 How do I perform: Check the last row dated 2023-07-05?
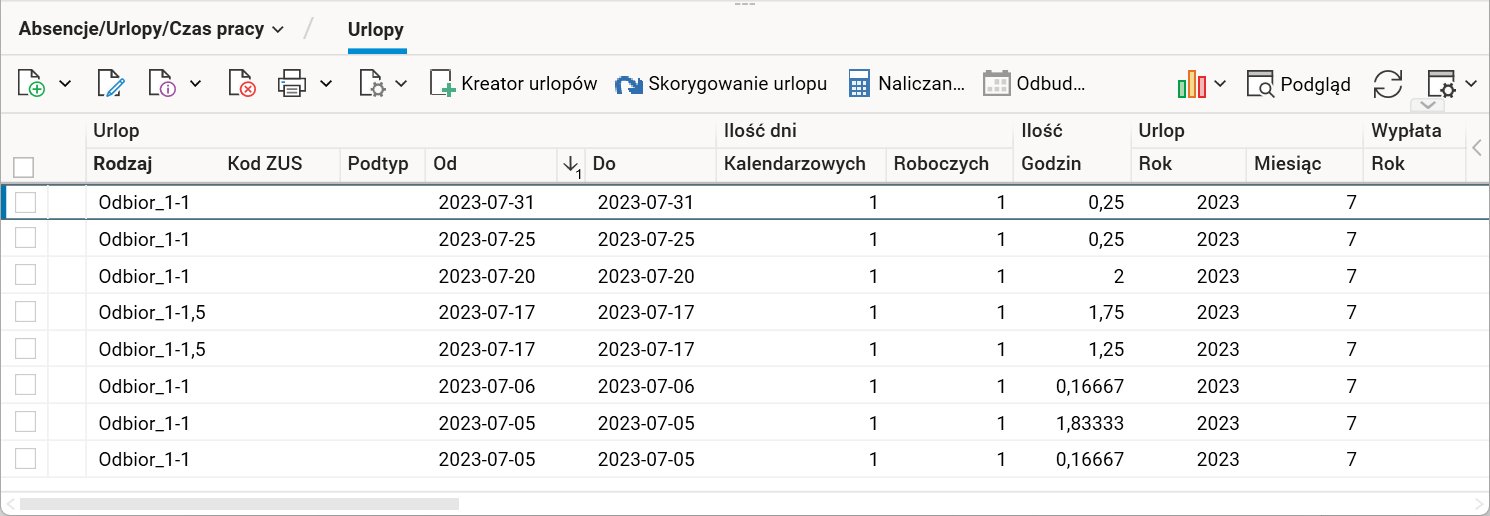point(26,459)
